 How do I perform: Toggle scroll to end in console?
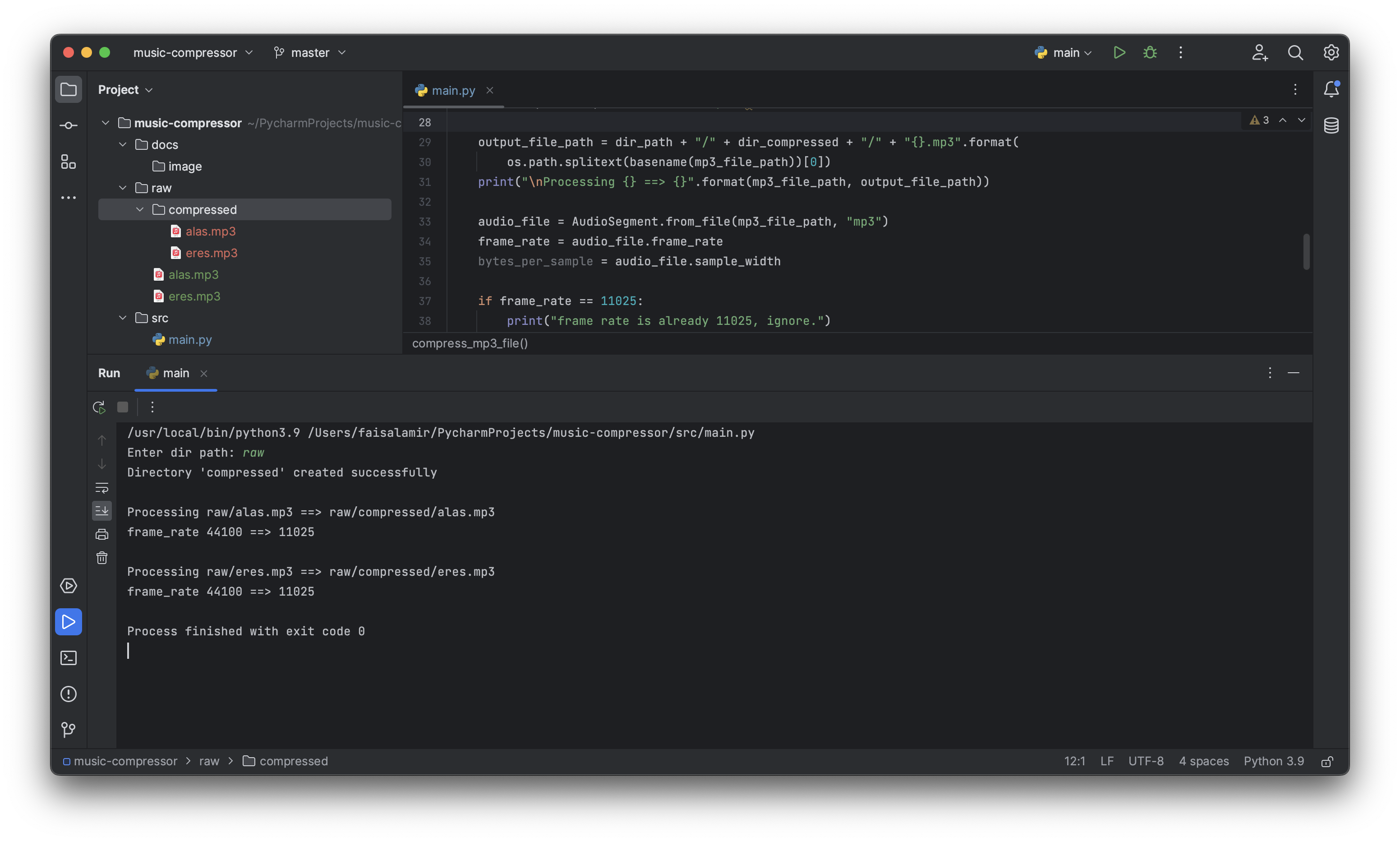pyautogui.click(x=102, y=511)
